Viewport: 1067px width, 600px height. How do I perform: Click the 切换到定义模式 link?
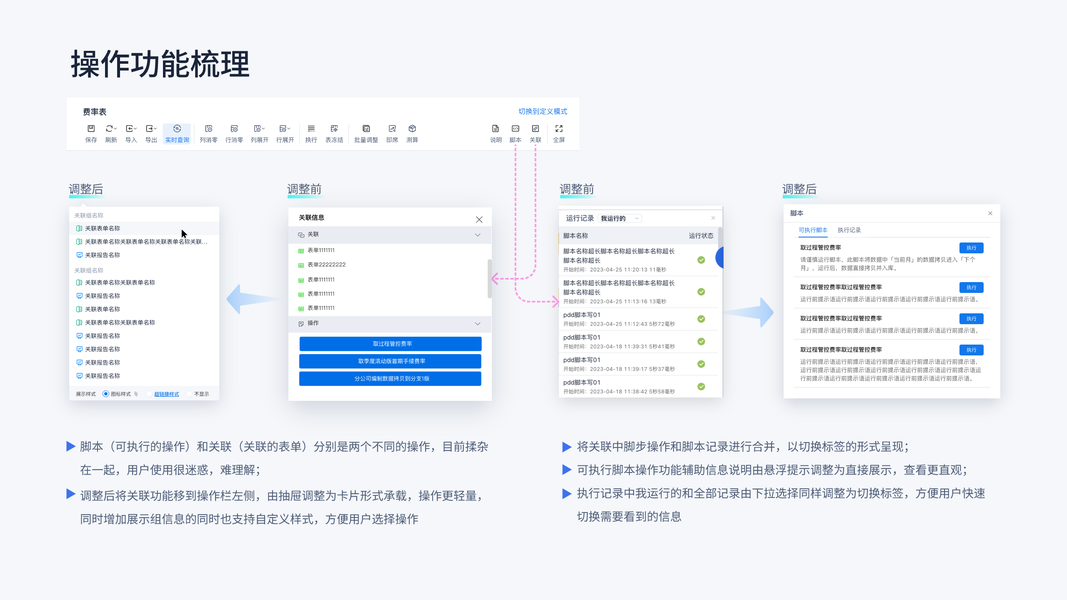[542, 112]
